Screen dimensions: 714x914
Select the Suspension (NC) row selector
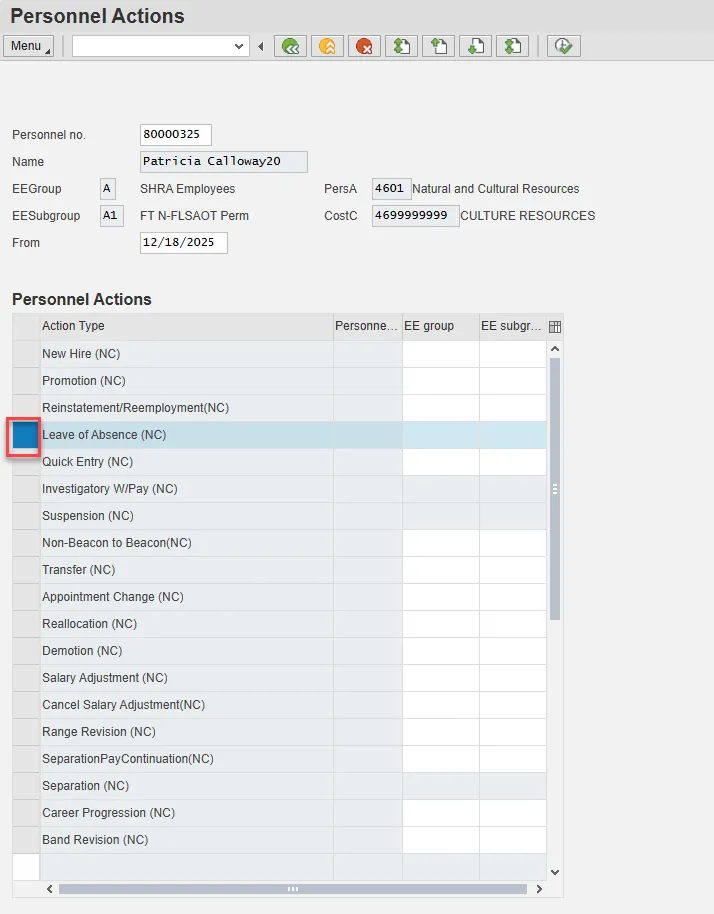[26, 516]
